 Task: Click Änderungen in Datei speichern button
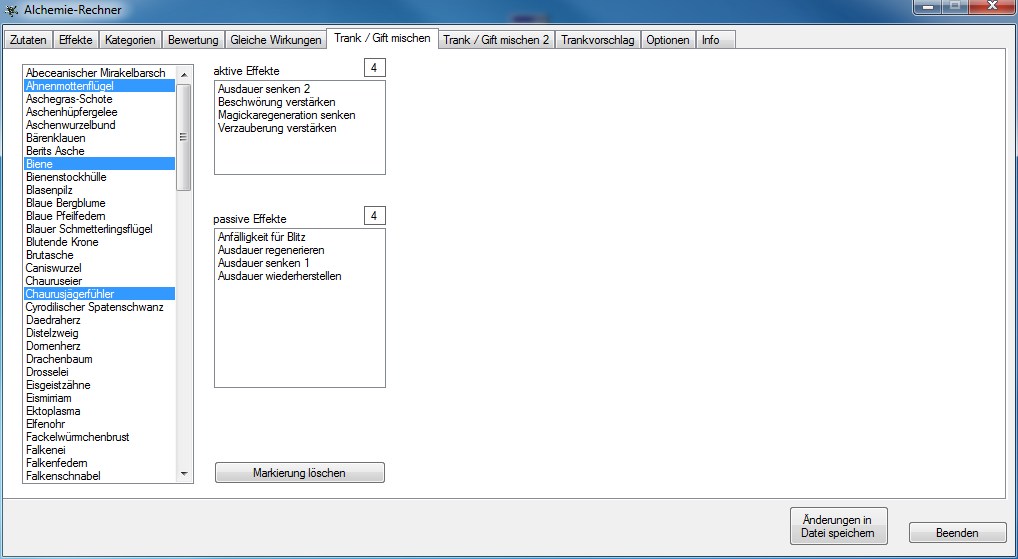point(837,526)
